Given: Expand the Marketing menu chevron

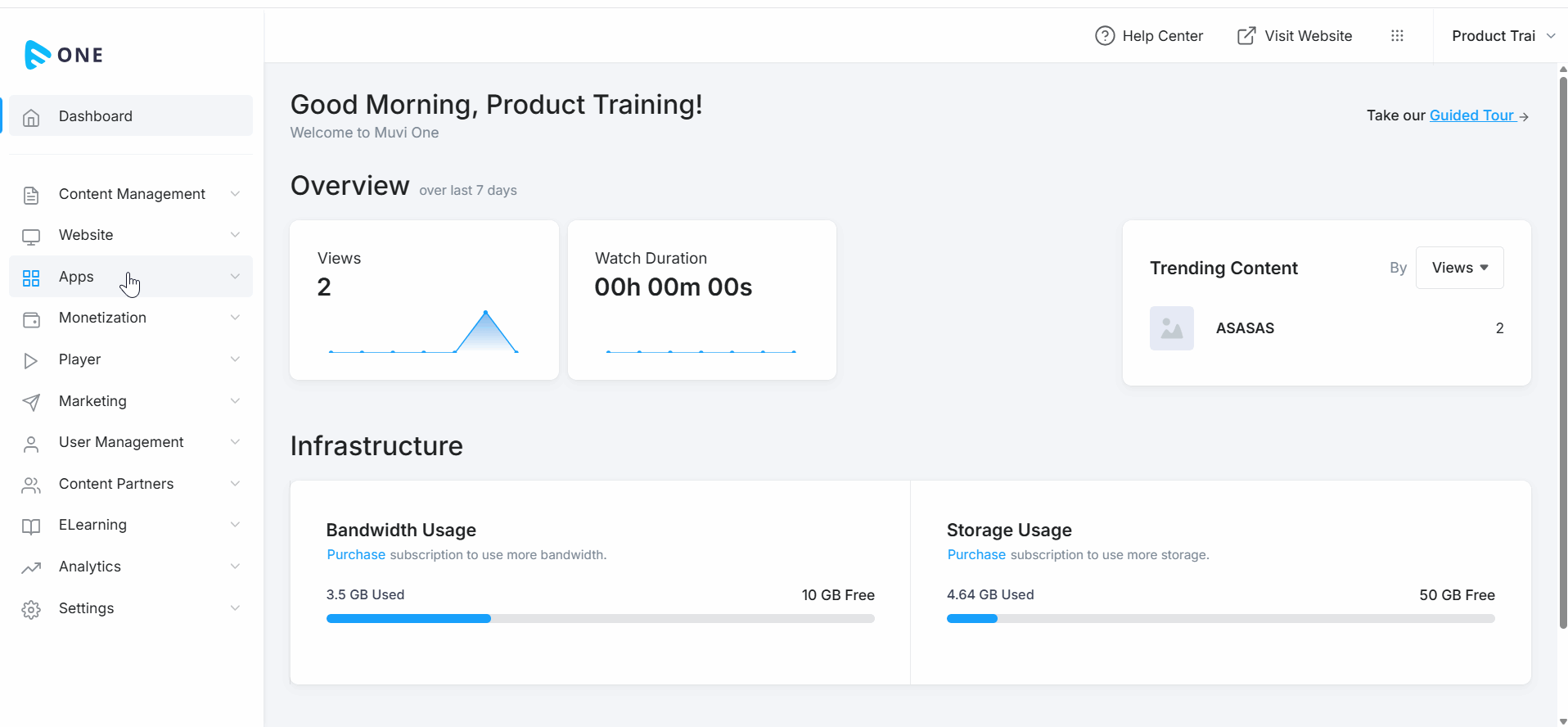Looking at the screenshot, I should pos(235,401).
